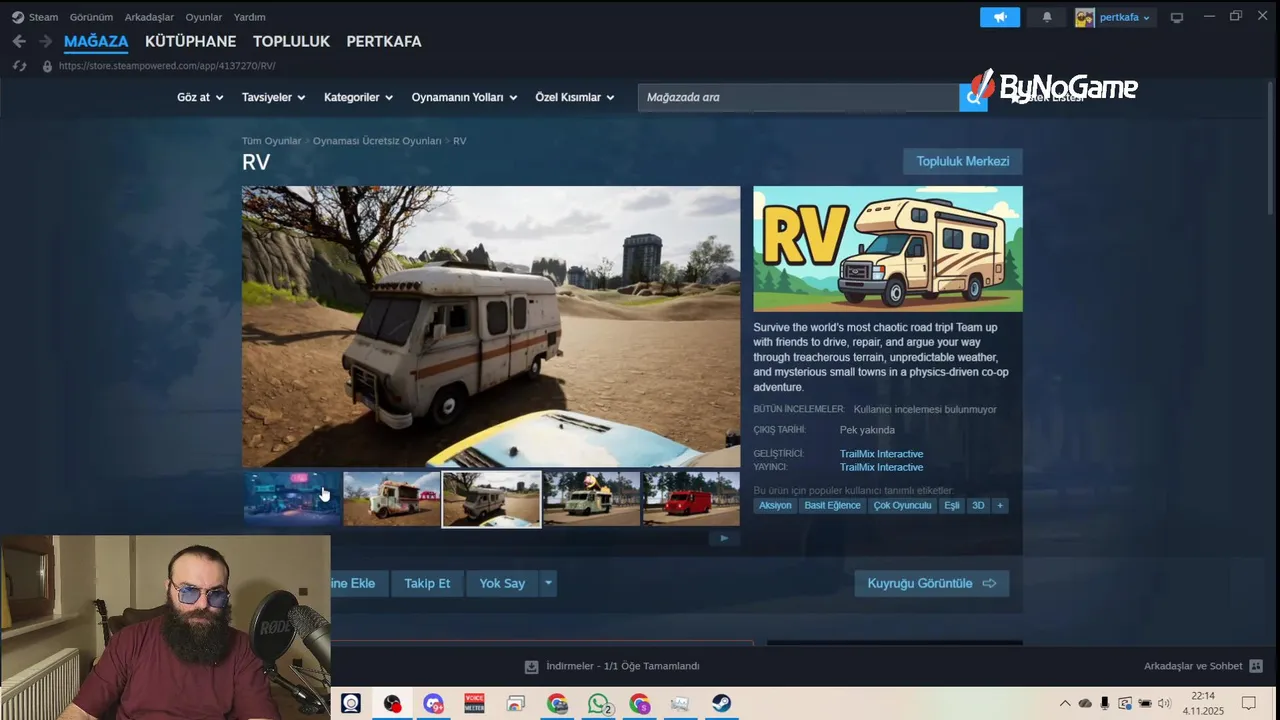Click the Topluluk Merkezi button
The image size is (1280, 720).
pos(962,162)
